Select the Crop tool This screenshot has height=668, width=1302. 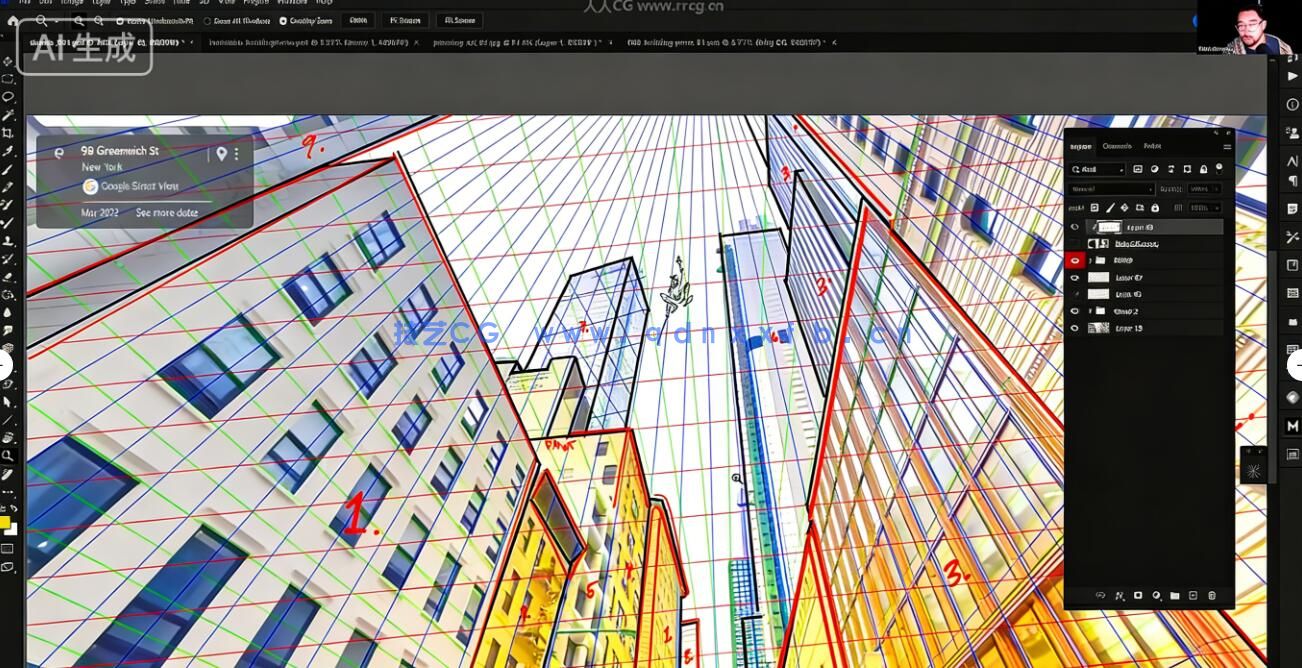(x=8, y=133)
